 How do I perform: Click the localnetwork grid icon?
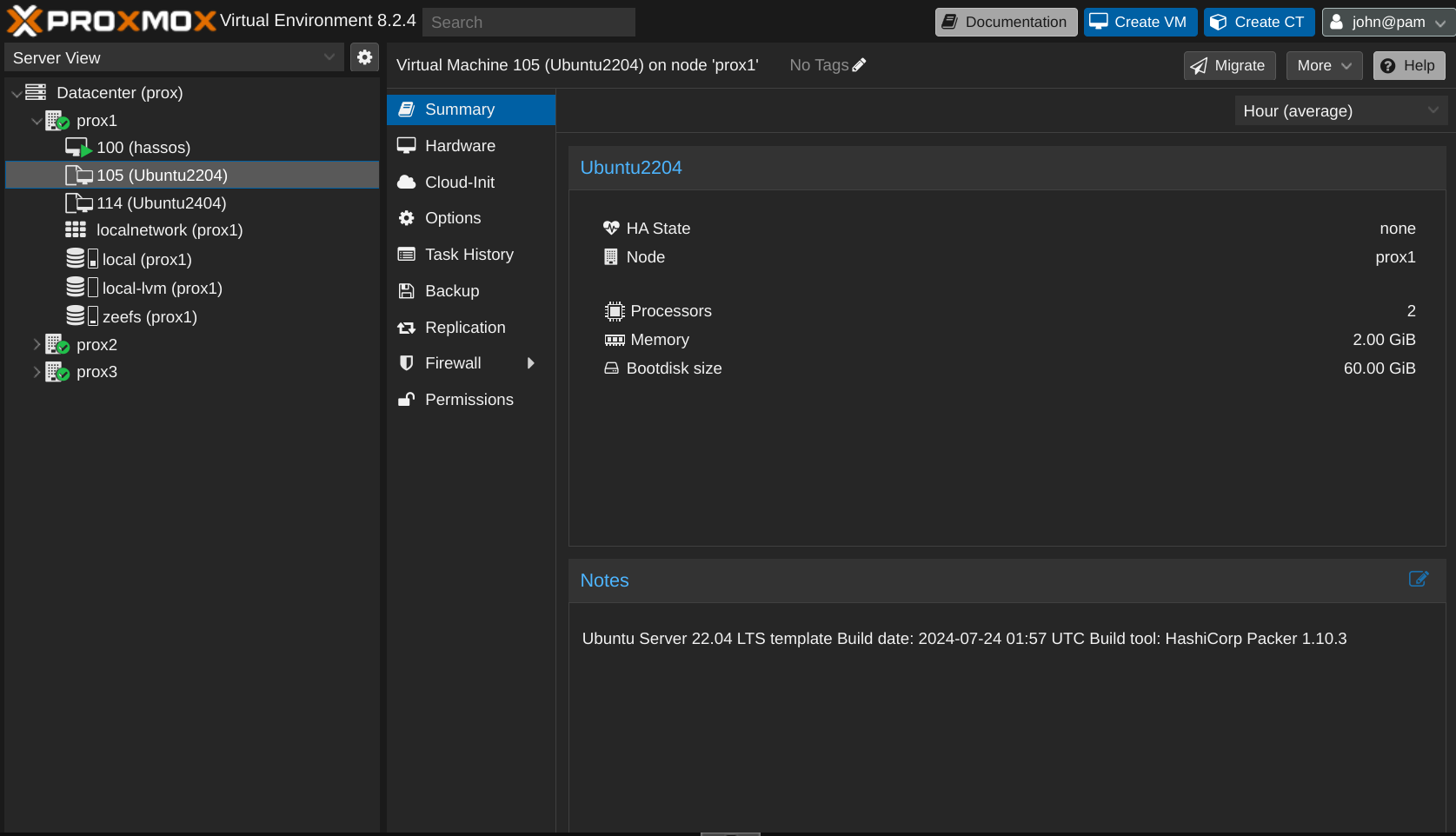[76, 230]
